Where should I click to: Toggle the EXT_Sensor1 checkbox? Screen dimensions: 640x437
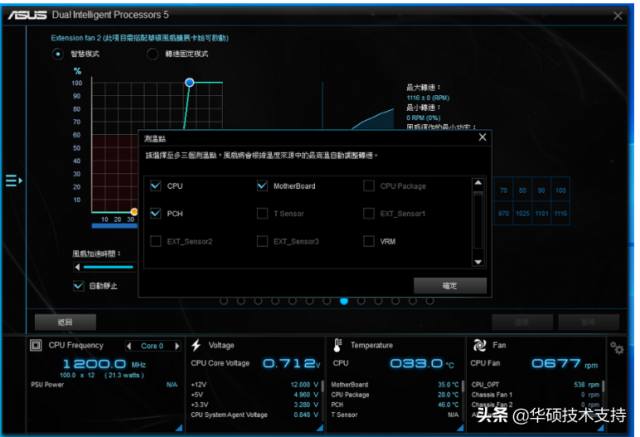pyautogui.click(x=369, y=213)
